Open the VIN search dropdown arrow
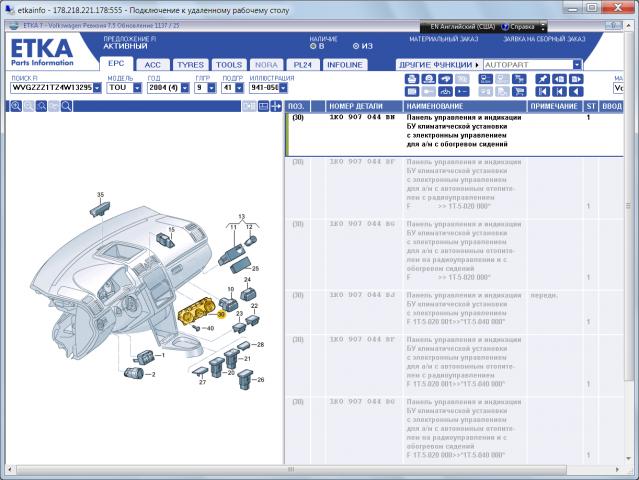This screenshot has width=639, height=480. point(97,88)
